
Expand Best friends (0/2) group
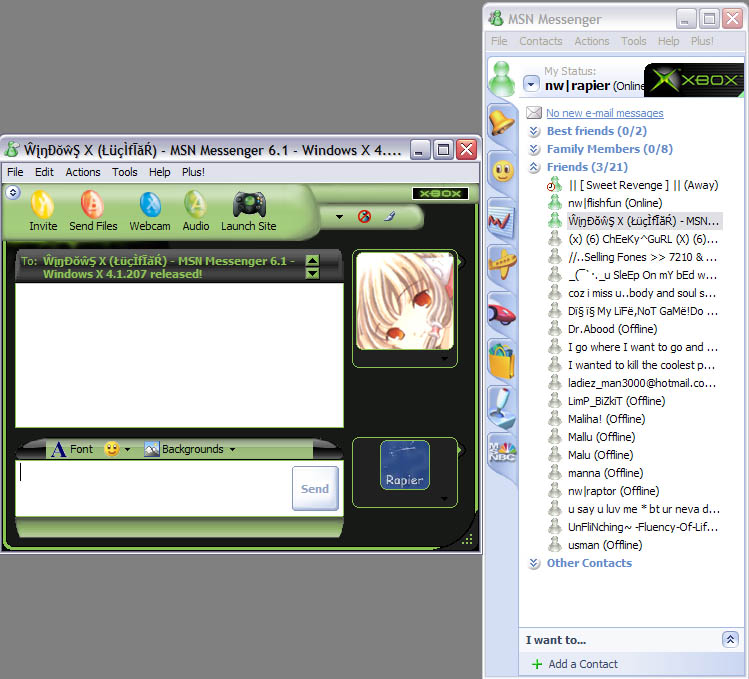pyautogui.click(x=535, y=131)
